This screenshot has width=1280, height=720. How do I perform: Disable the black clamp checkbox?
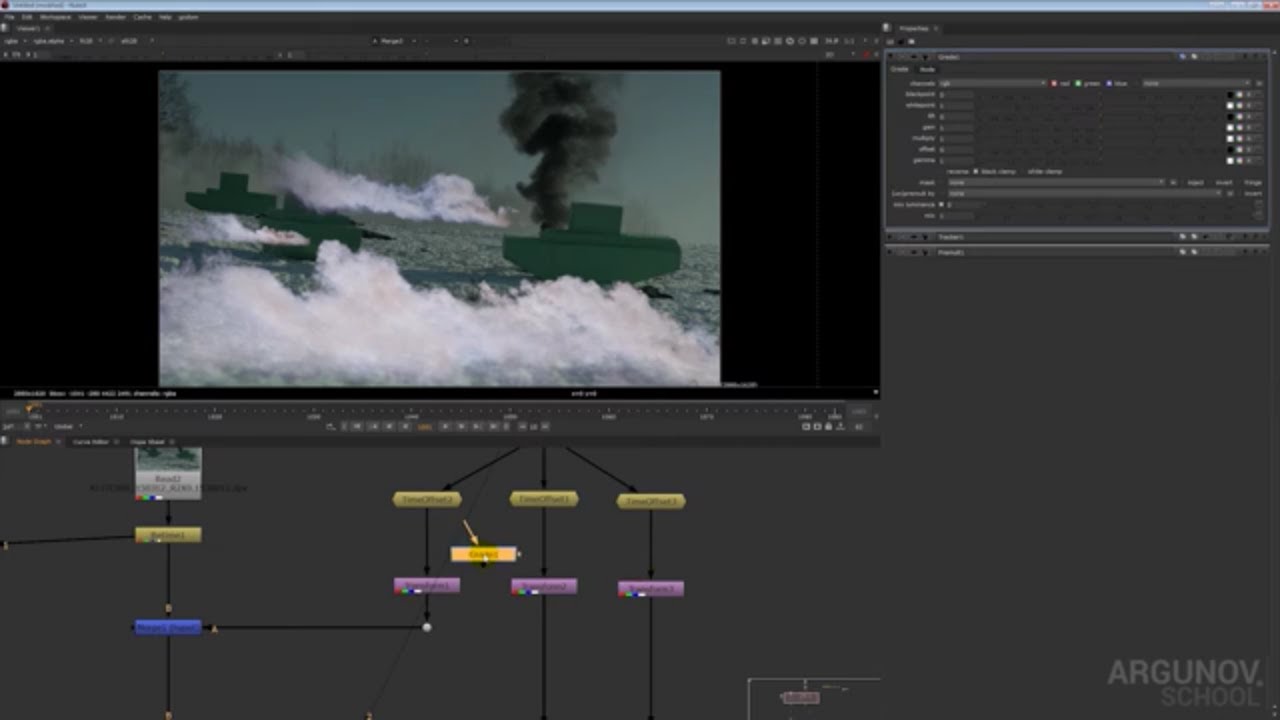[x=976, y=171]
